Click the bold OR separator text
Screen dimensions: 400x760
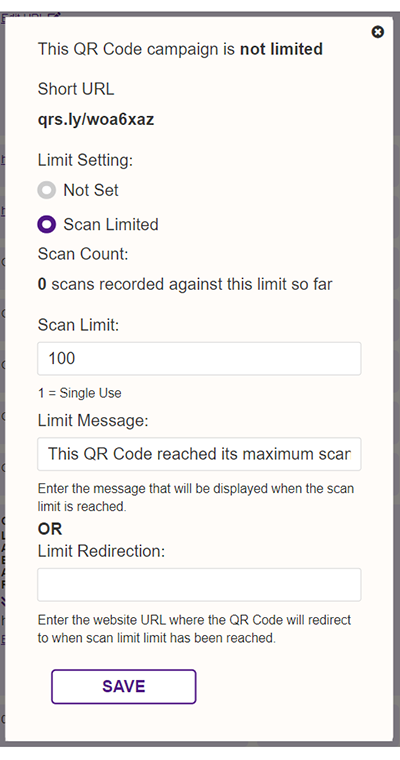point(50,529)
